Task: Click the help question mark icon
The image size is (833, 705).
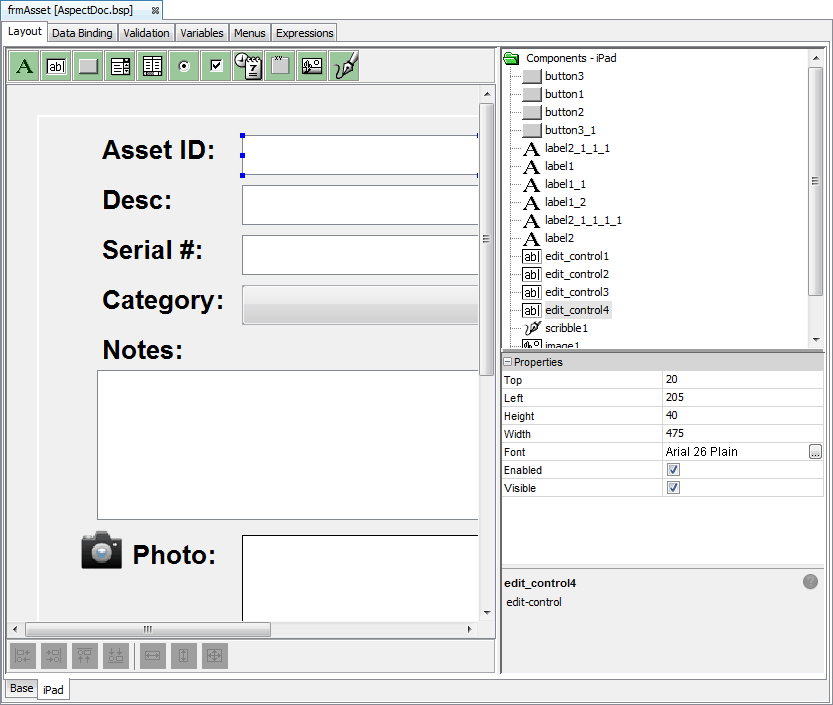Action: [x=810, y=582]
